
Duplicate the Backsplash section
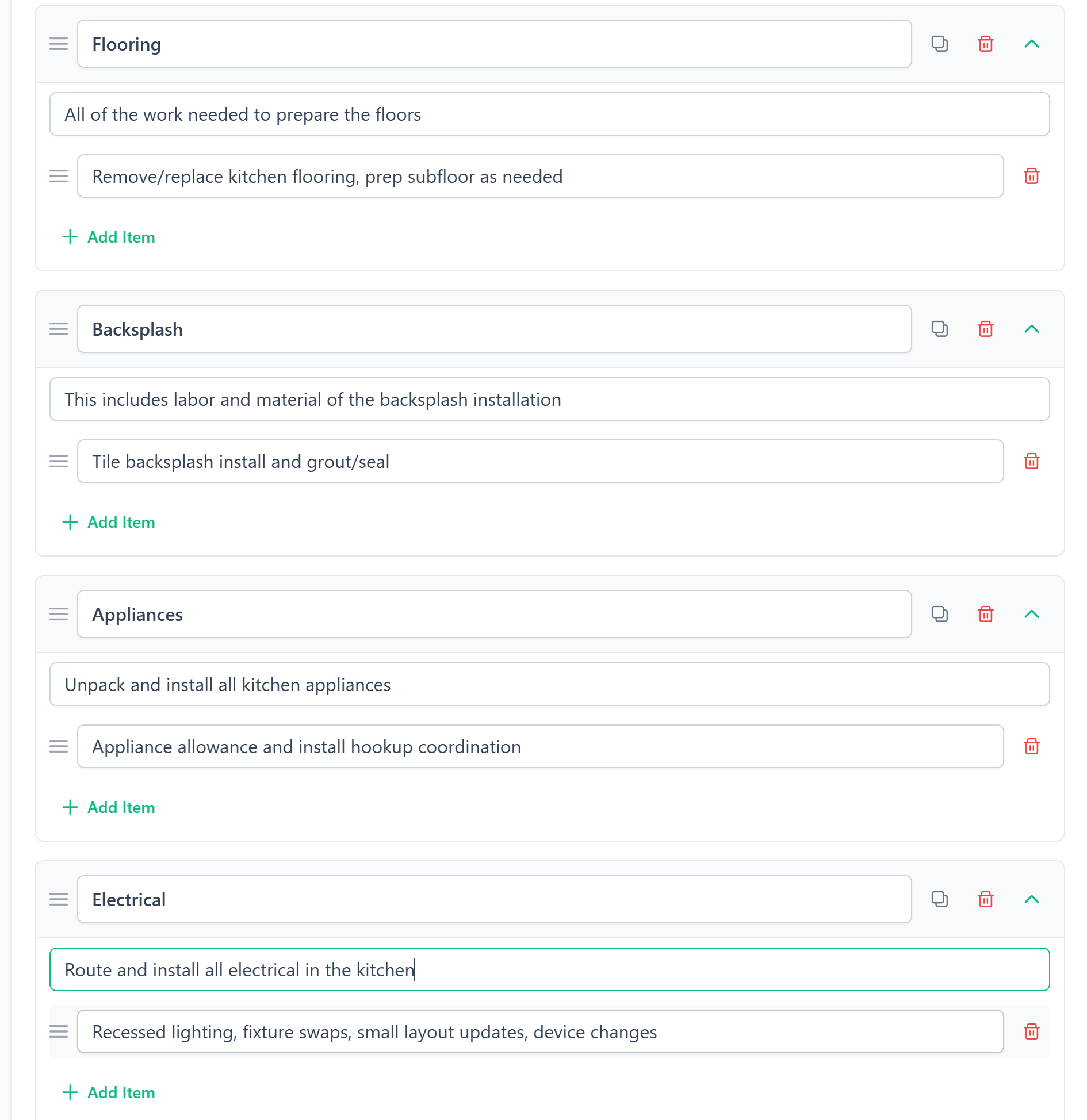pos(939,329)
